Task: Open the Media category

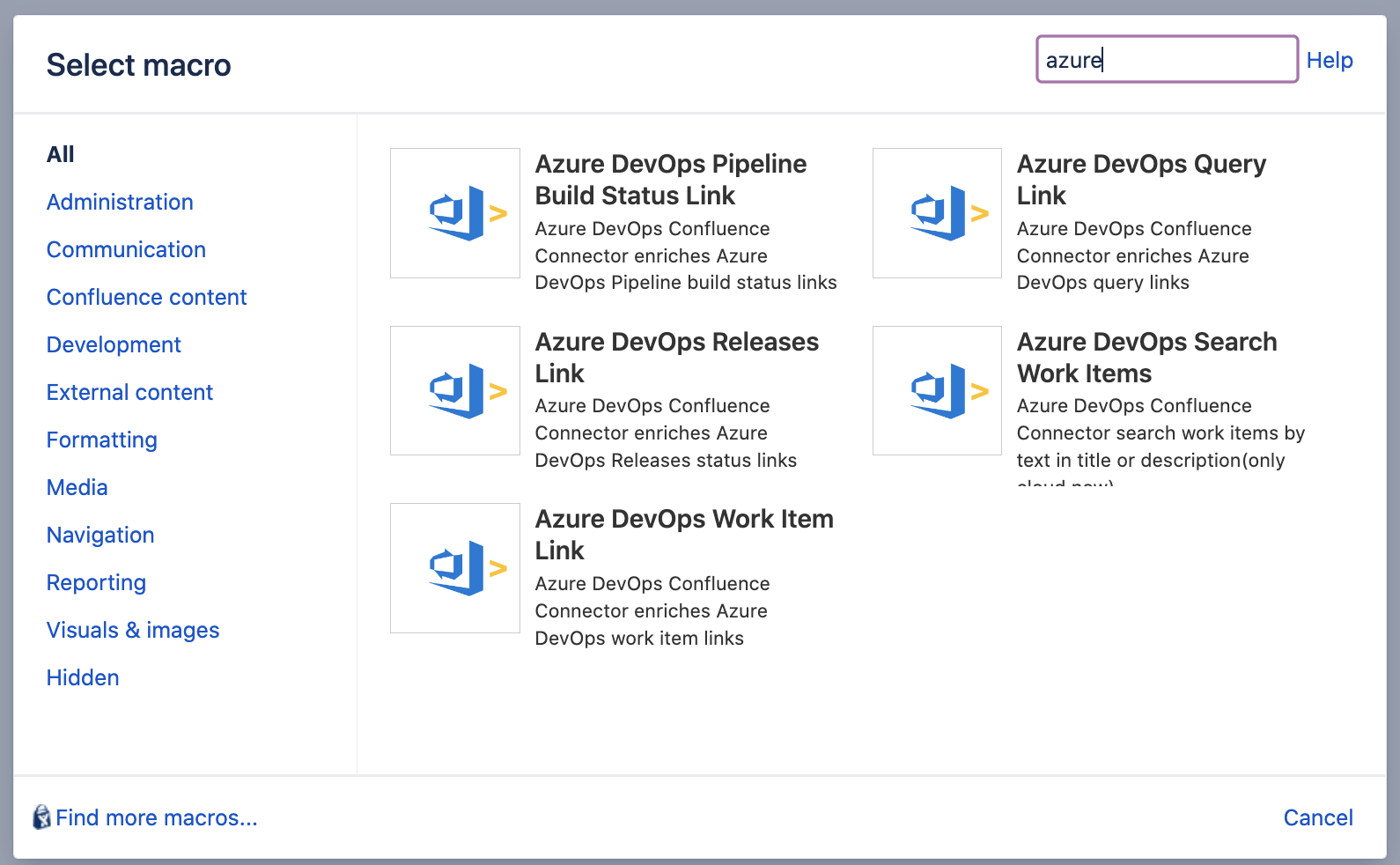Action: 77,487
